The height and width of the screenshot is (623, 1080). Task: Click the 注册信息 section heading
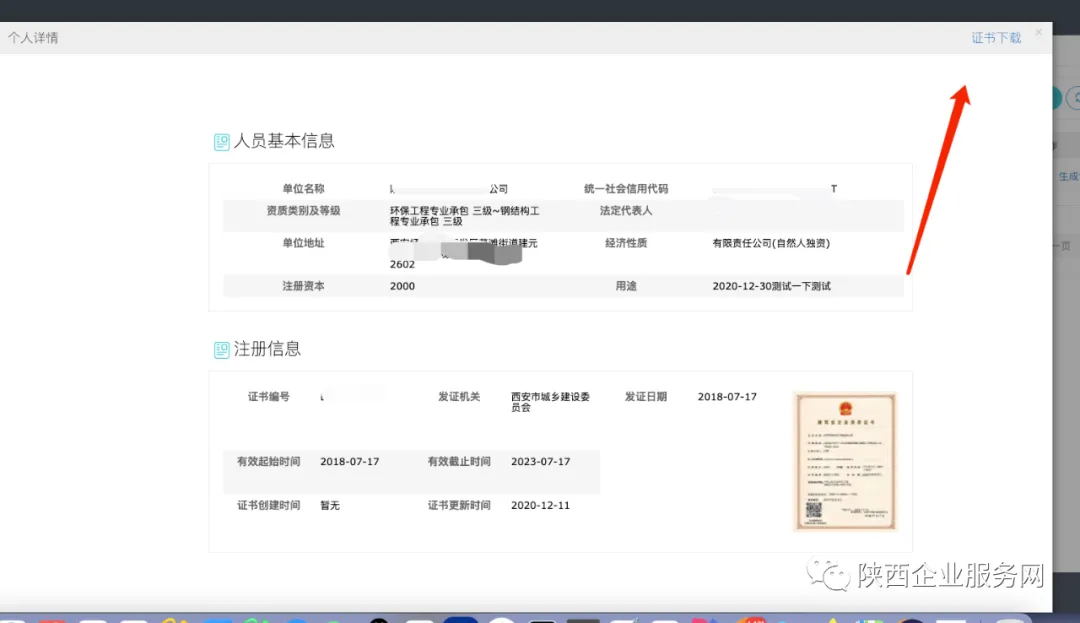267,349
